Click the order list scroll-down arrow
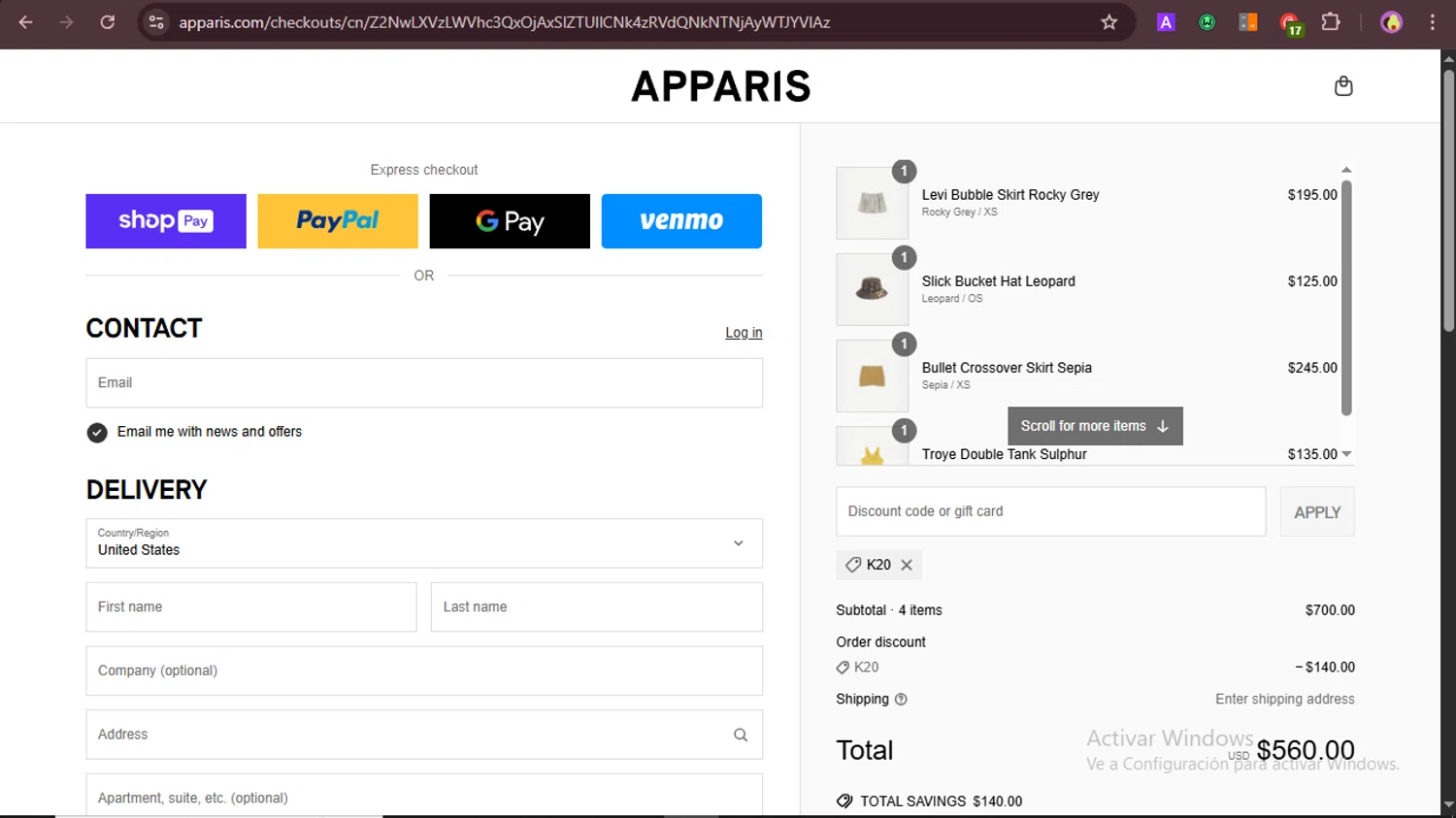This screenshot has height=818, width=1456. click(x=1346, y=454)
